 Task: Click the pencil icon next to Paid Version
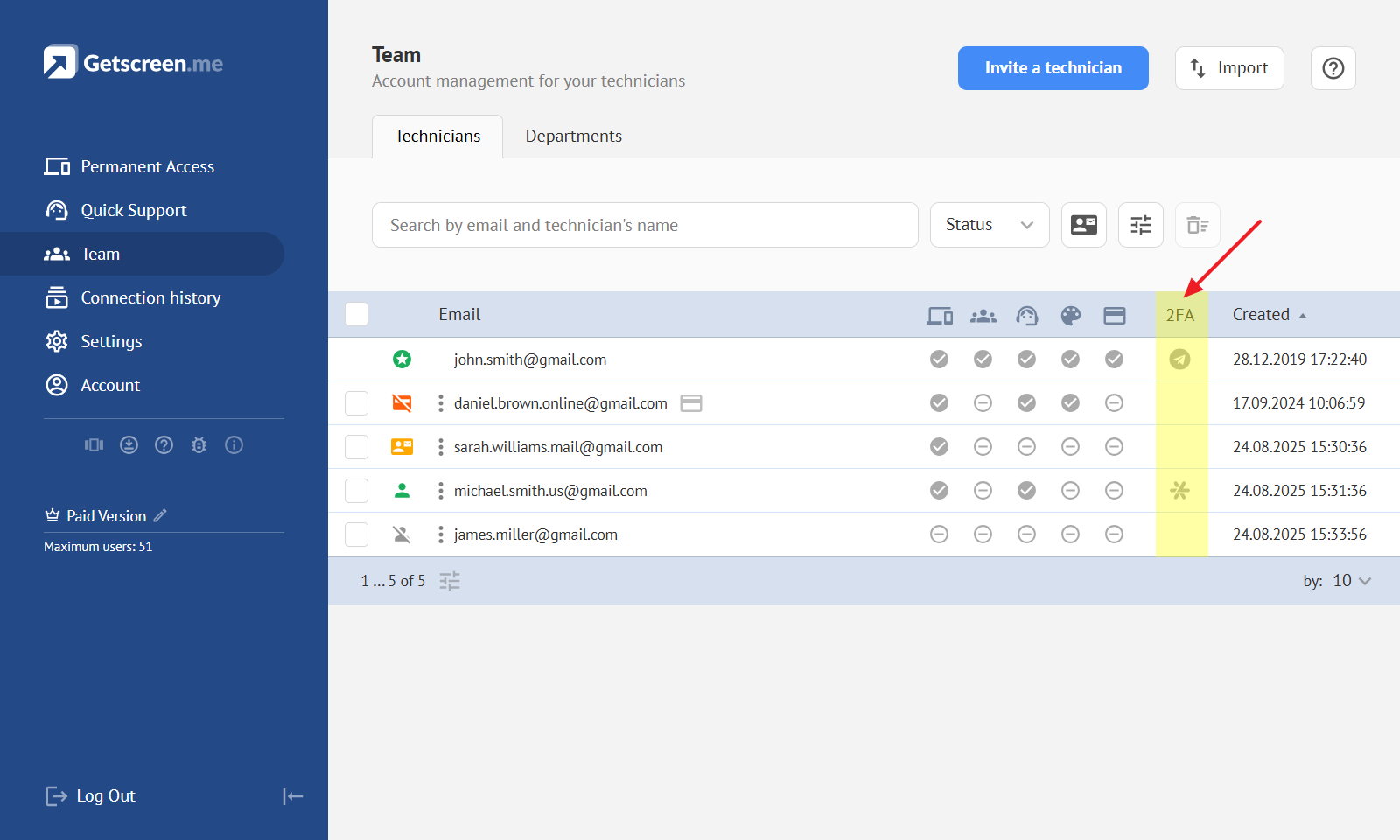tap(160, 516)
